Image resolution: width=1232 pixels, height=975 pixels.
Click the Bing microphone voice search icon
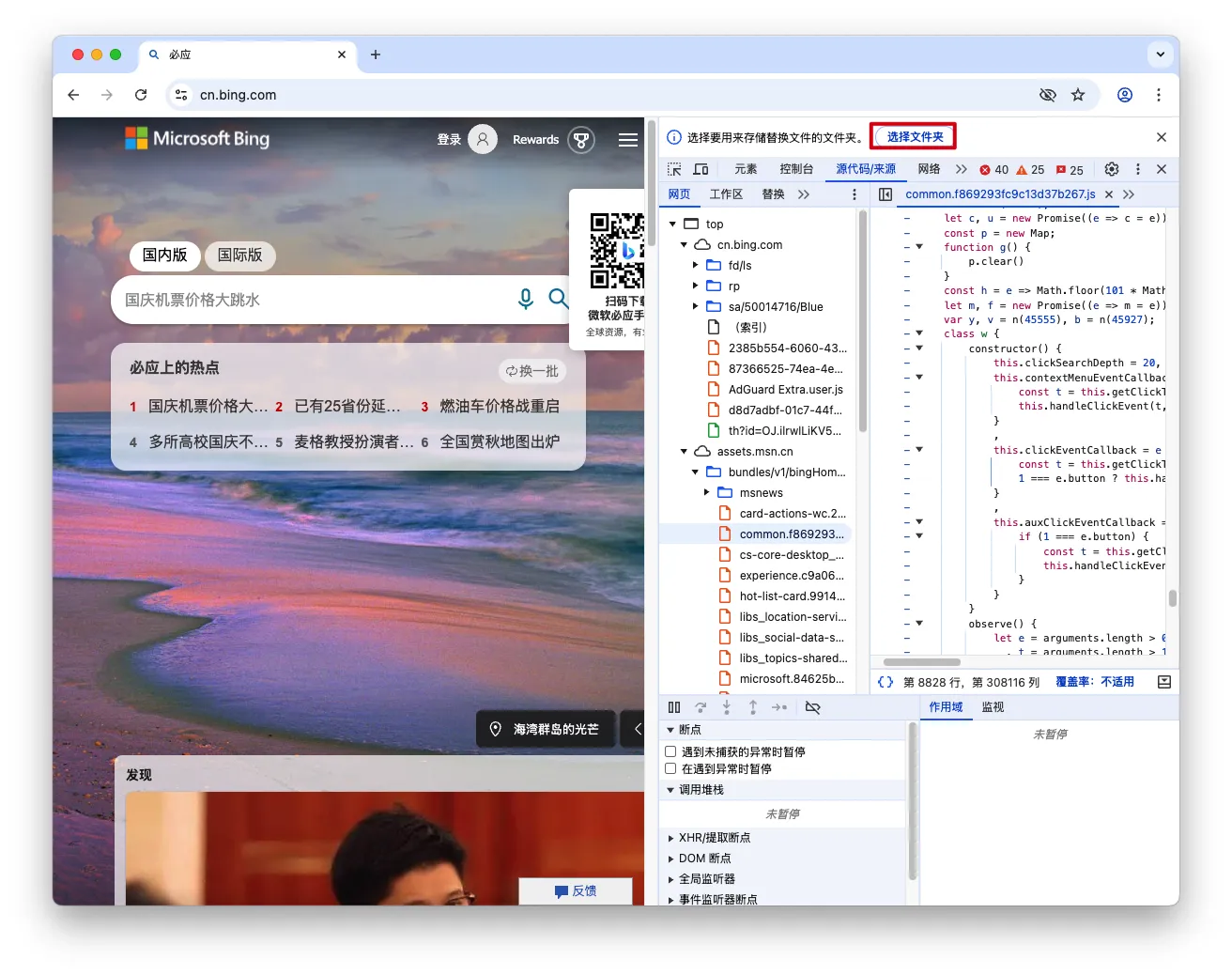pyautogui.click(x=526, y=299)
